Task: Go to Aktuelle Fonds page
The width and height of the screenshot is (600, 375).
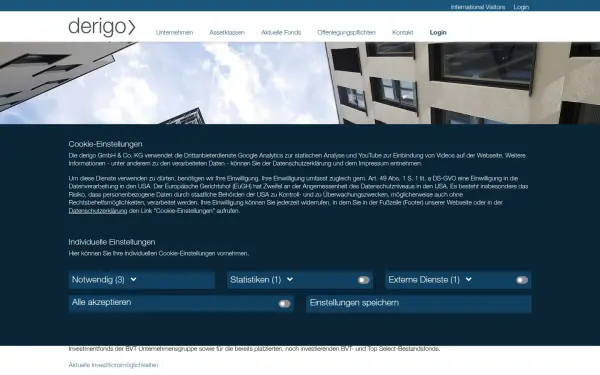Action: [x=281, y=33]
